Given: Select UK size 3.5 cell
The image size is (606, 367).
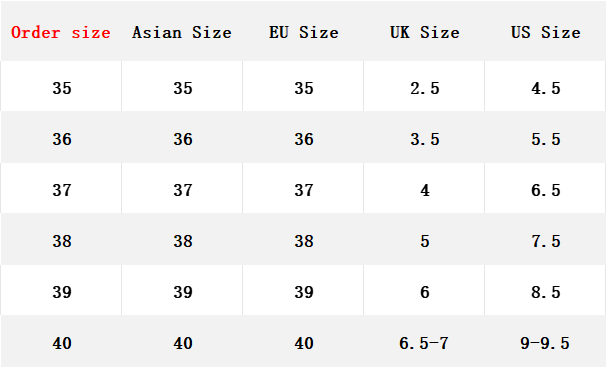Looking at the screenshot, I should point(425,139).
